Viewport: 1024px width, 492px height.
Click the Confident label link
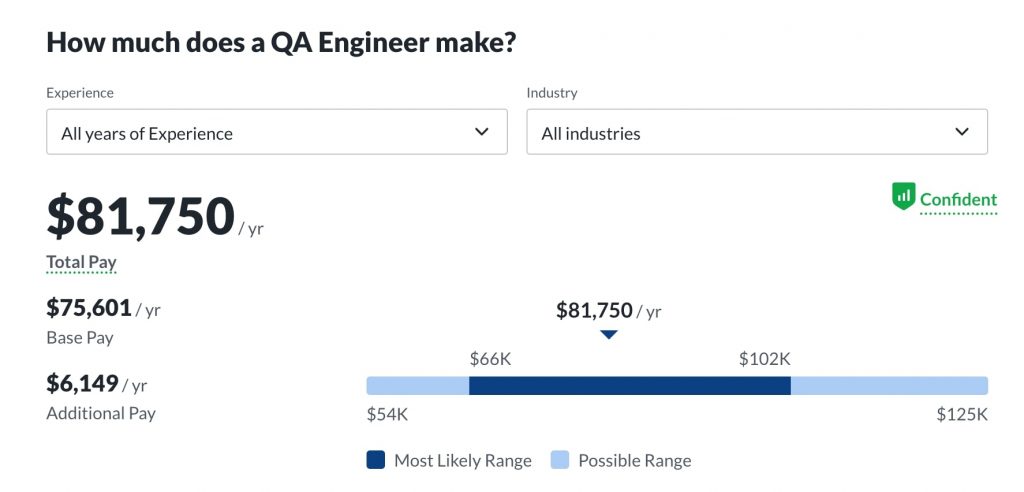[958, 199]
